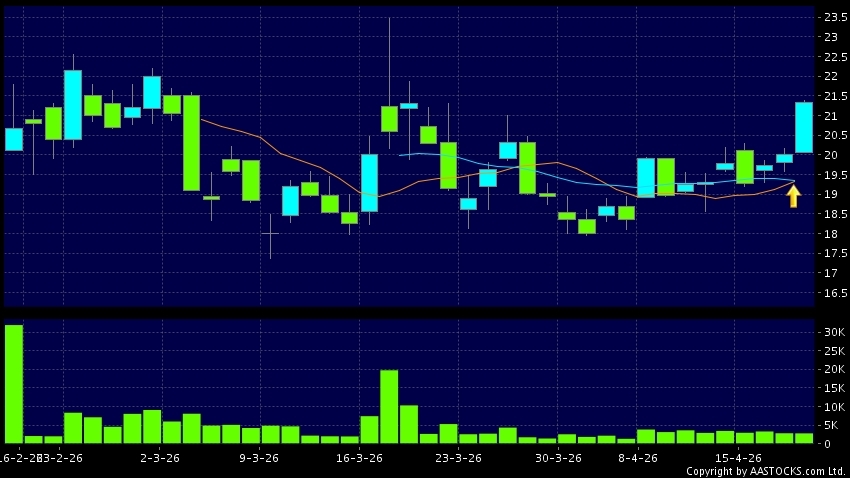
Task: Select the 5K volume axis label
Action: click(x=830, y=425)
